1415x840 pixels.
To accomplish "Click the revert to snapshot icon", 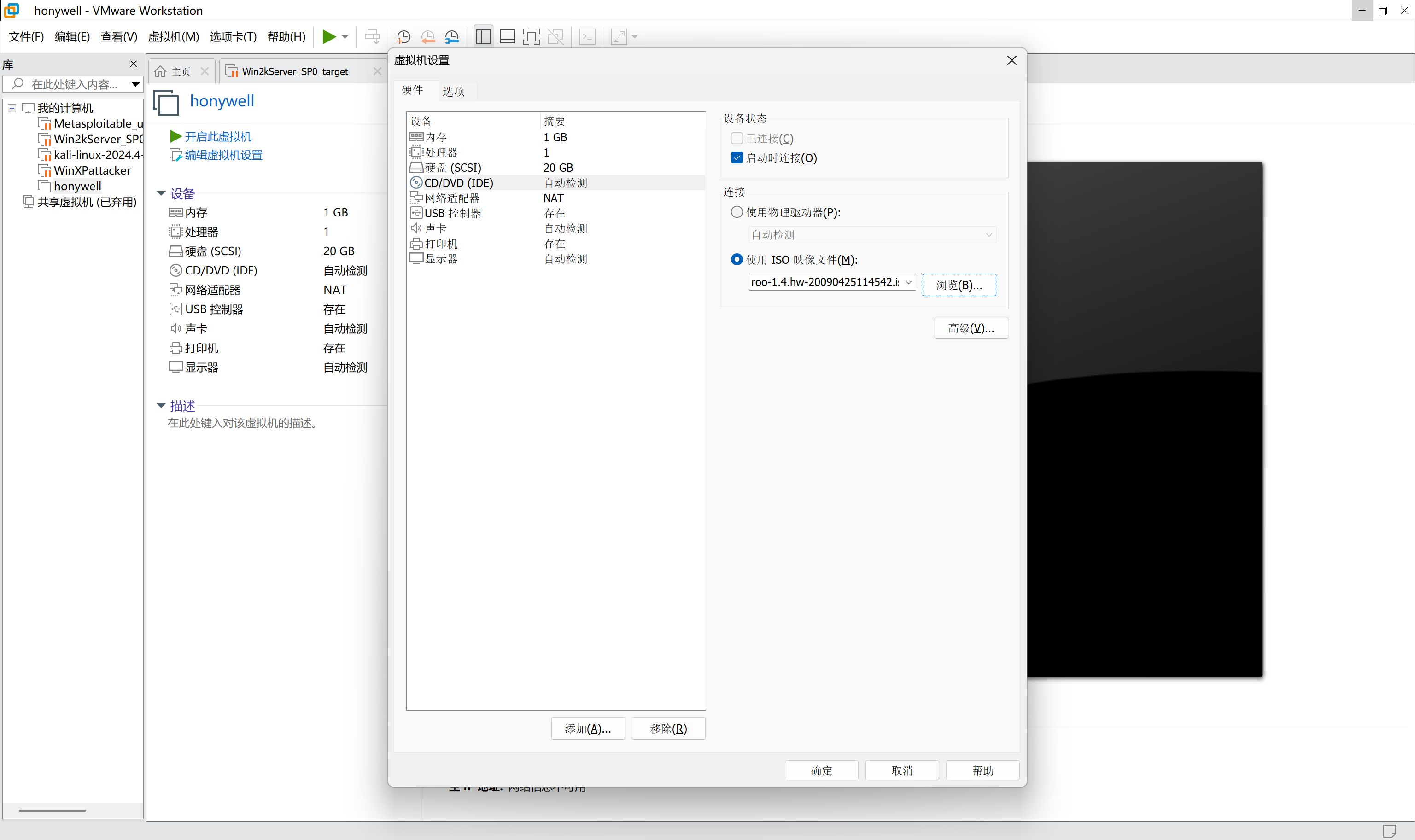I will click(x=428, y=37).
